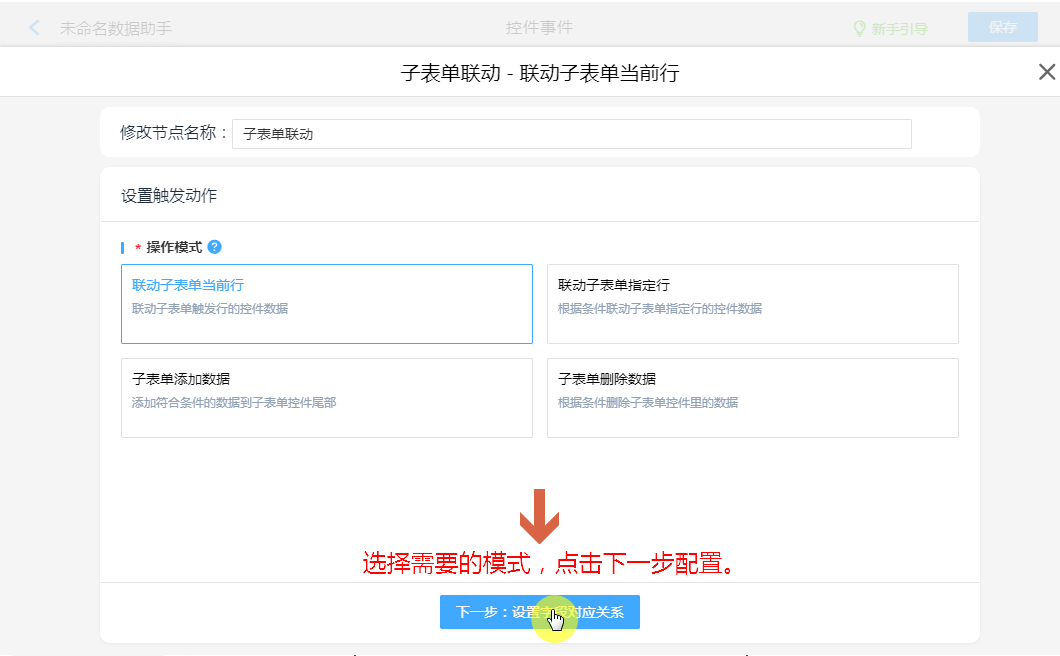
Task: Click the 修改节点名称 label text
Action: coord(174,133)
